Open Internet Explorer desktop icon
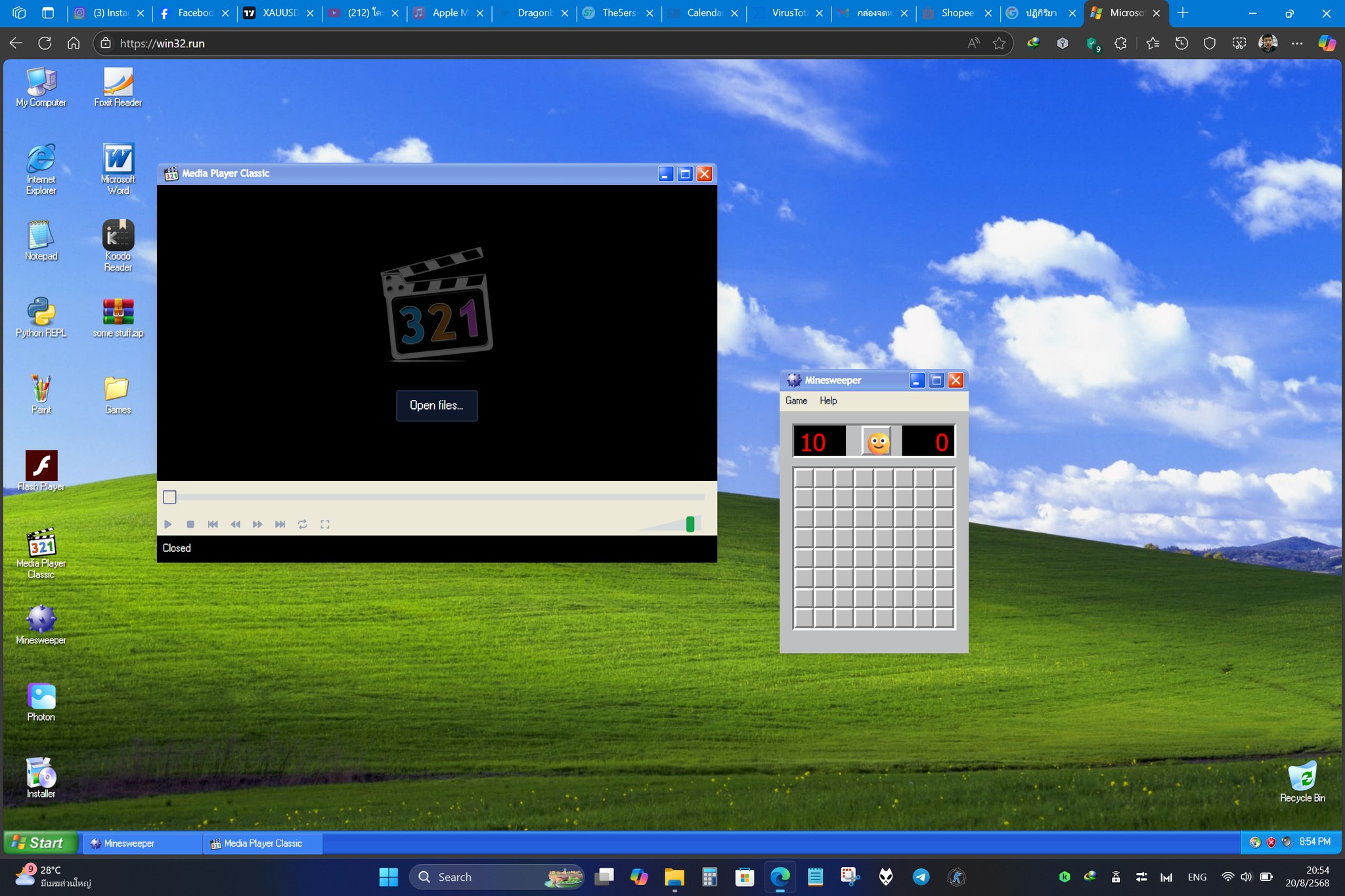The image size is (1345, 896). [x=41, y=169]
